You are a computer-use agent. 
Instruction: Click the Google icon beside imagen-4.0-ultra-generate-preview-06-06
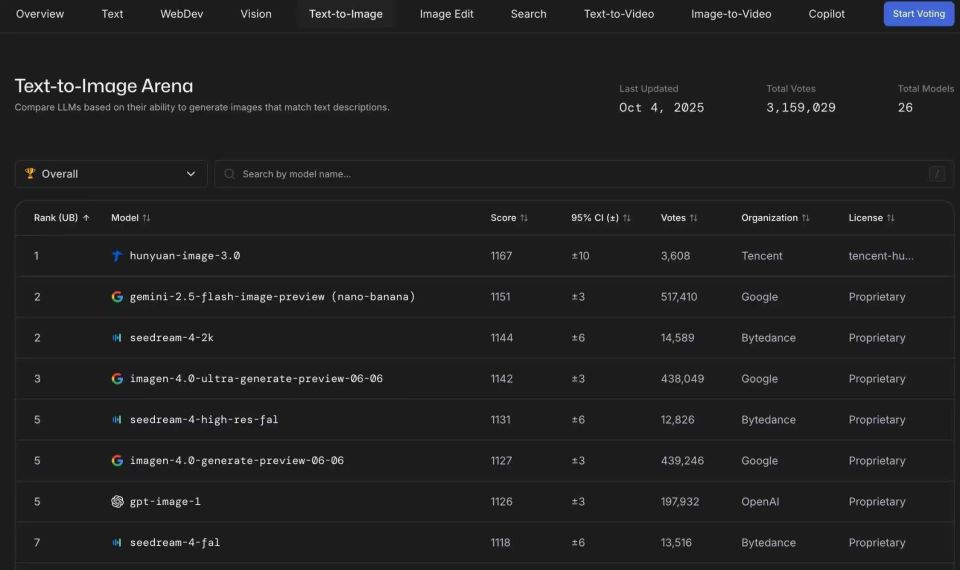(117, 379)
